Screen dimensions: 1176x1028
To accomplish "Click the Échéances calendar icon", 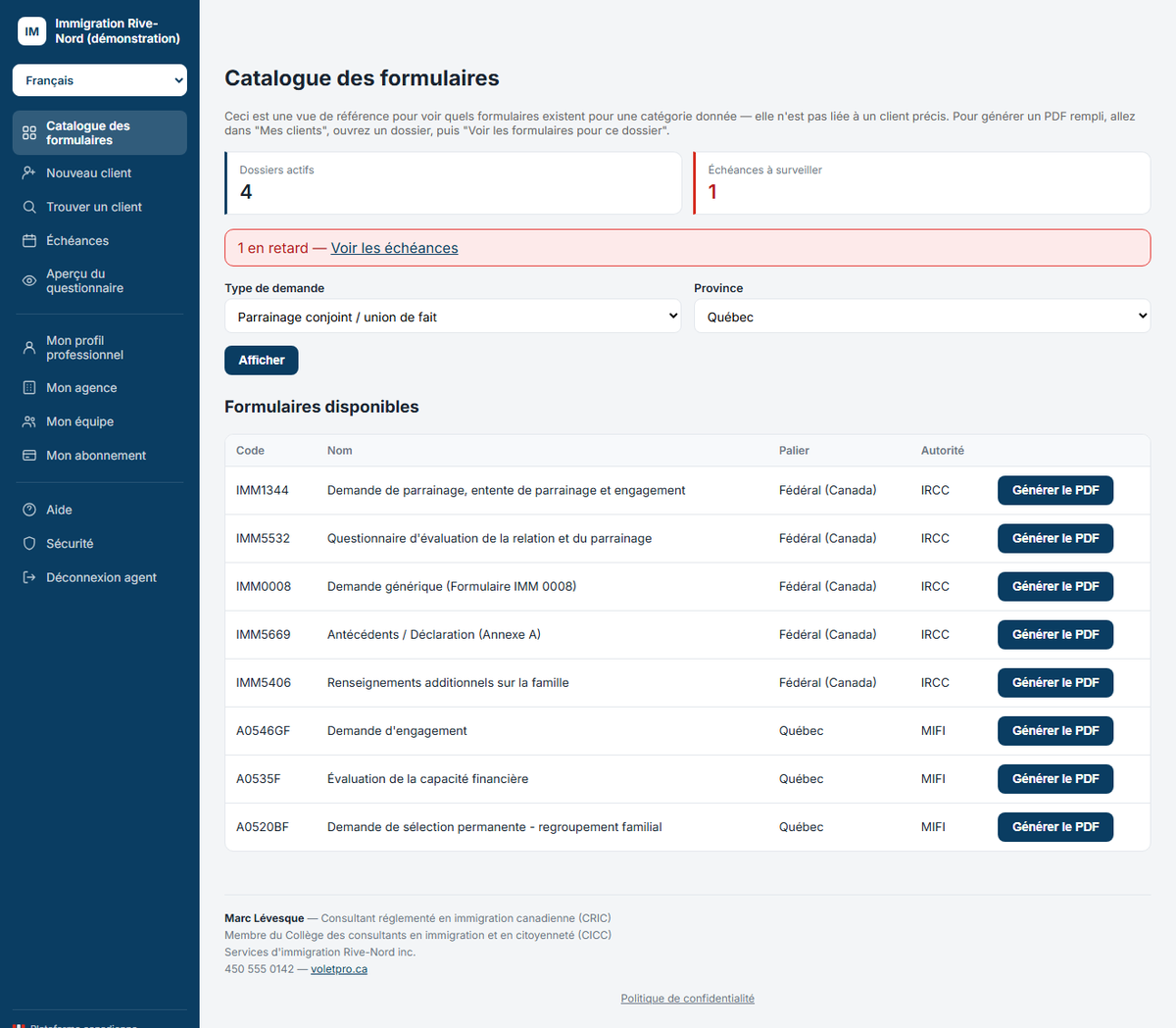I will [x=29, y=240].
